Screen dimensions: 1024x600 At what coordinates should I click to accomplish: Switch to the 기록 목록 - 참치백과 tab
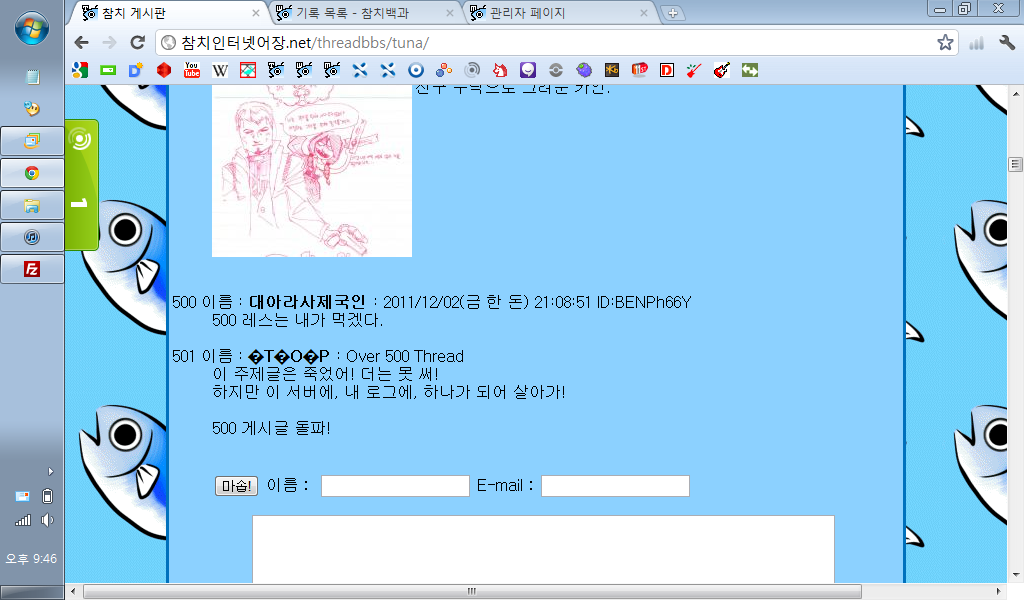tap(365, 13)
